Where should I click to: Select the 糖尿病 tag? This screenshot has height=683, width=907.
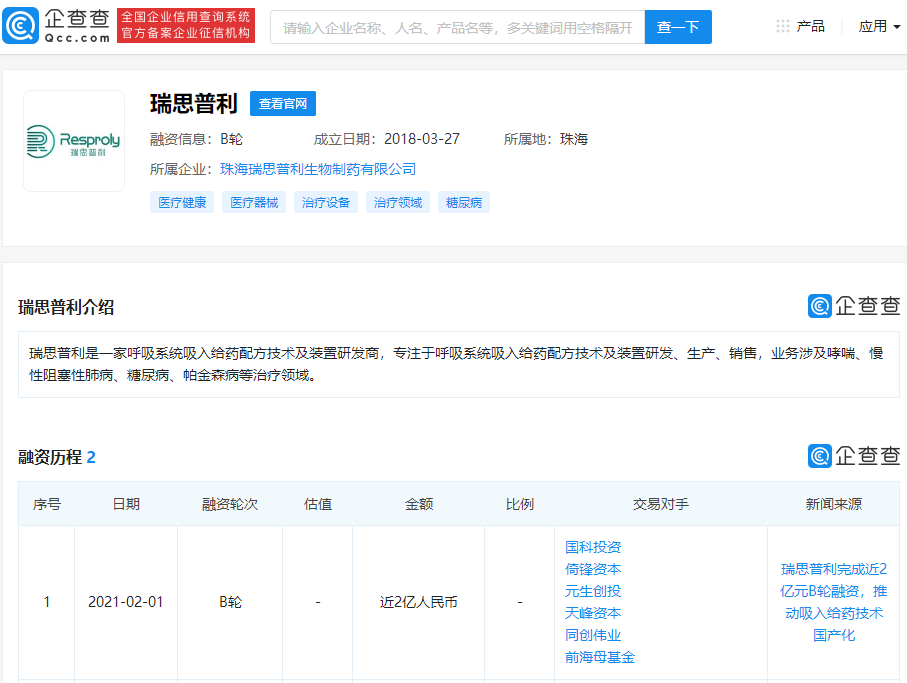point(464,202)
